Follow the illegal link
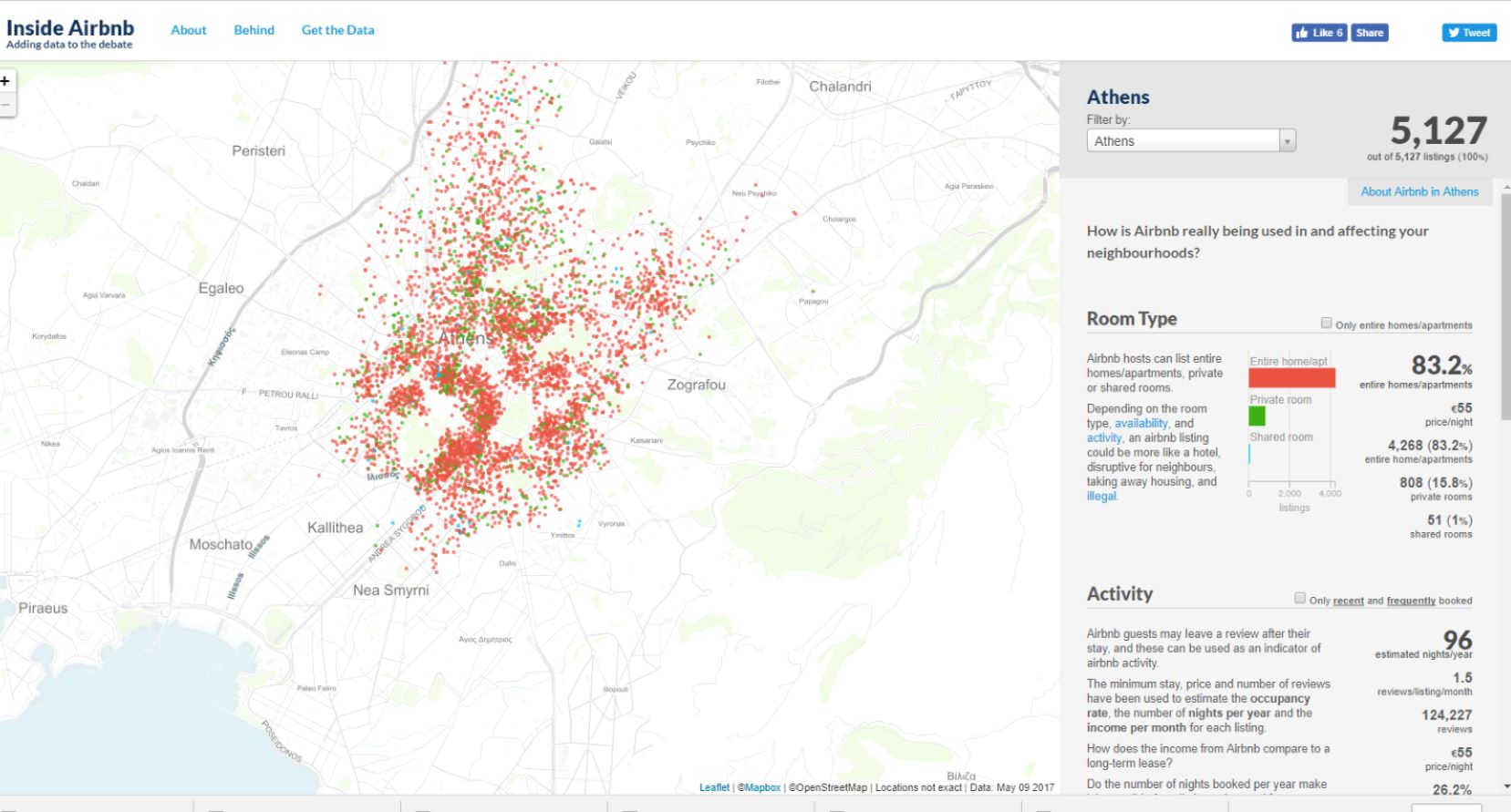The height and width of the screenshot is (812, 1511). 1101,496
